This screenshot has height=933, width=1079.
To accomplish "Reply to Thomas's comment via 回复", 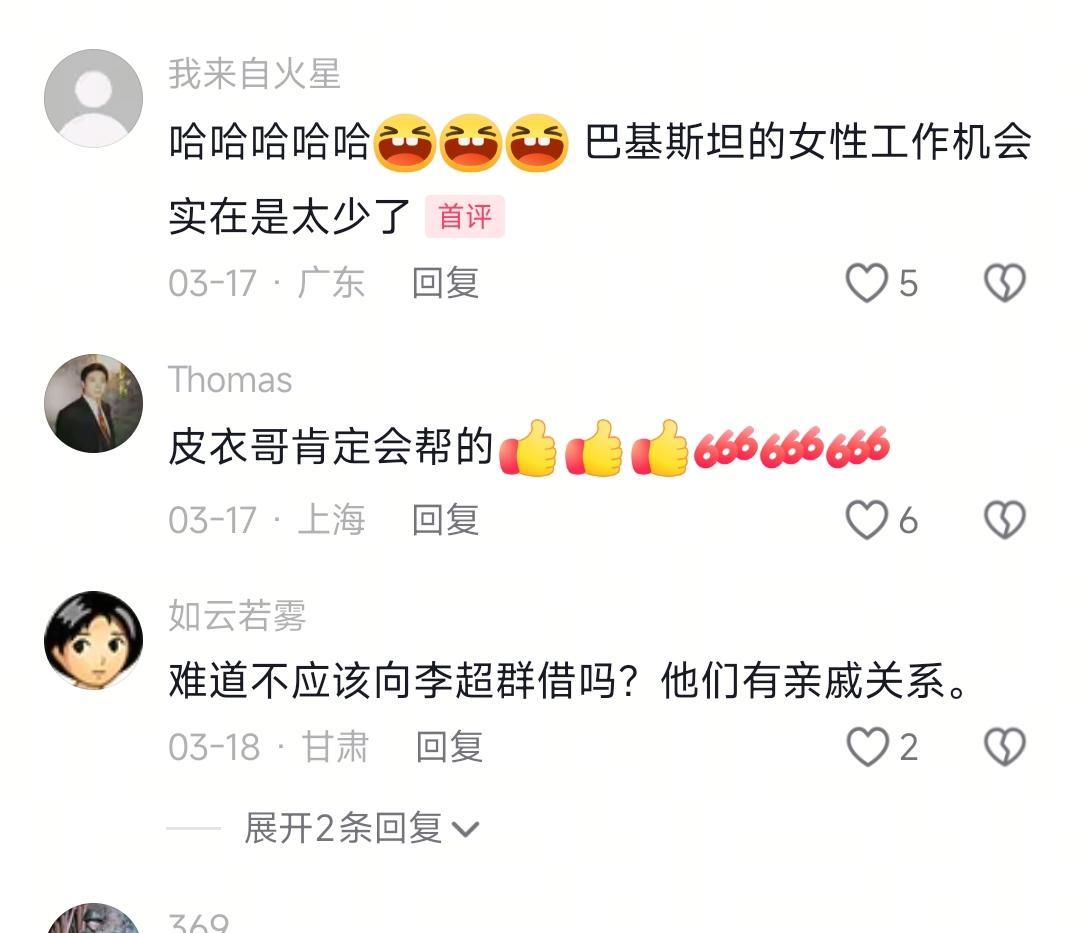I will coord(445,520).
